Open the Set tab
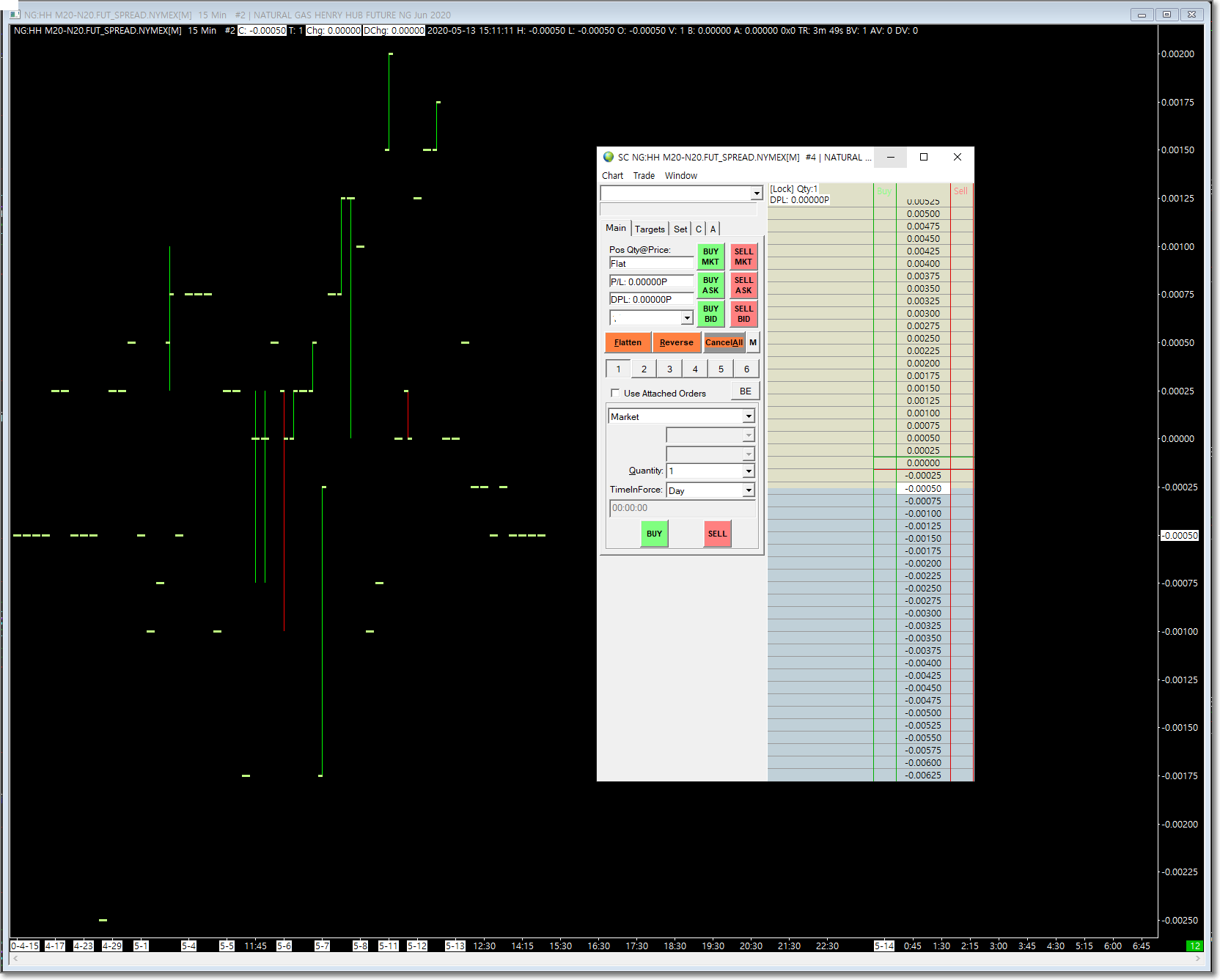Viewport: 1220px width, 980px height. [680, 229]
